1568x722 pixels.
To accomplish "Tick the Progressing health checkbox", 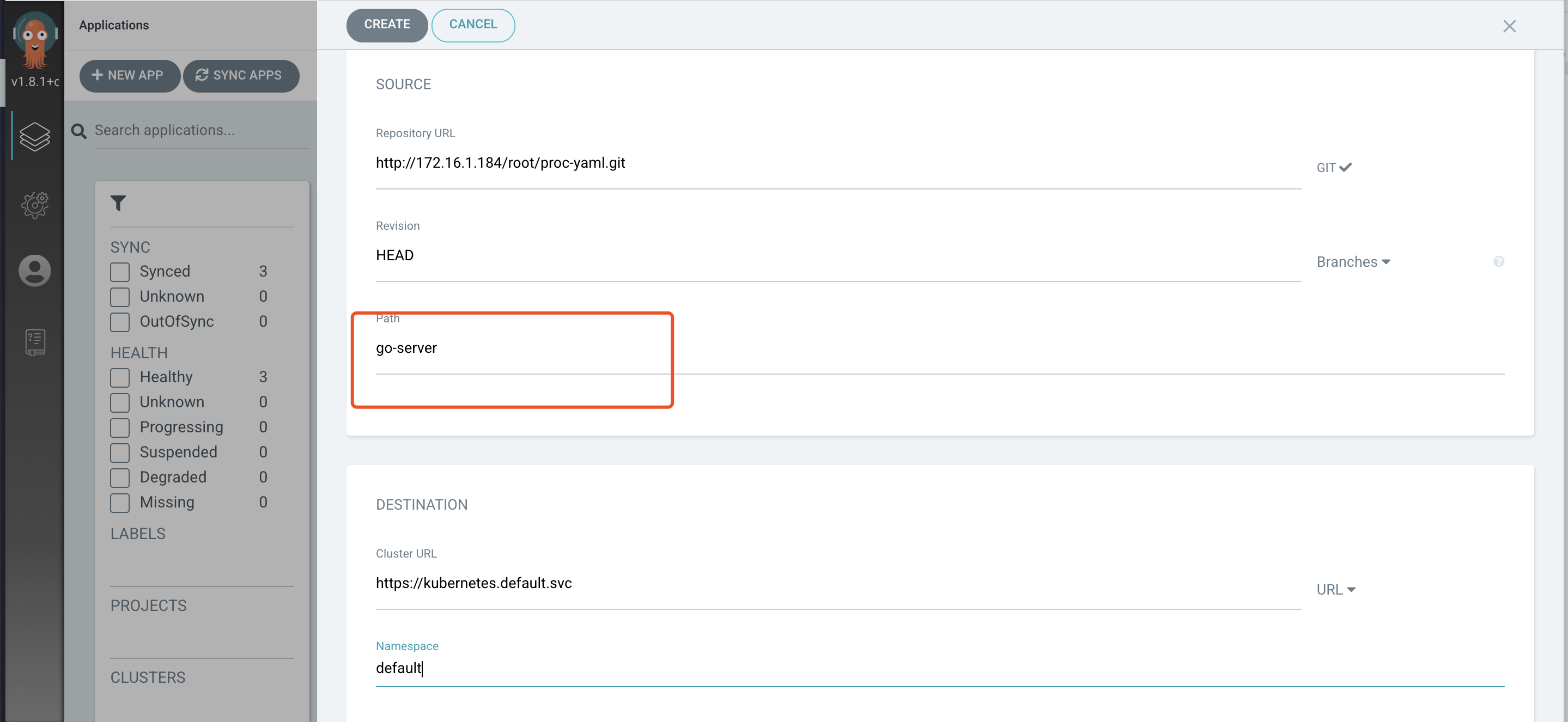I will [120, 427].
